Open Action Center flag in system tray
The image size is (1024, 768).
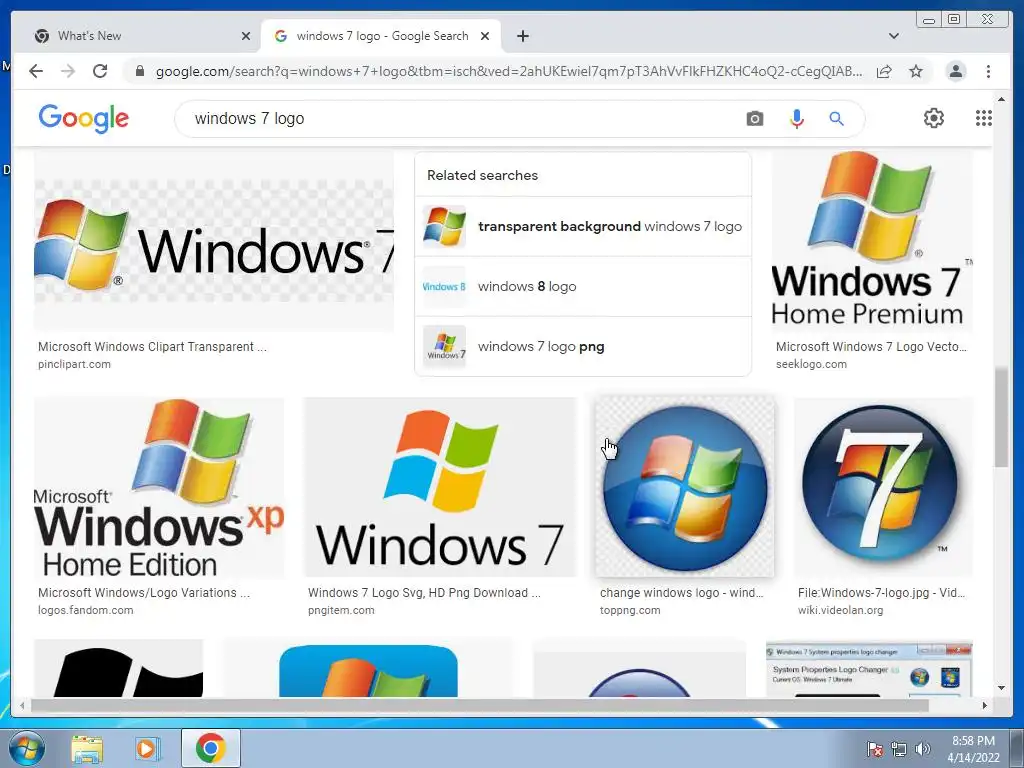[874, 749]
